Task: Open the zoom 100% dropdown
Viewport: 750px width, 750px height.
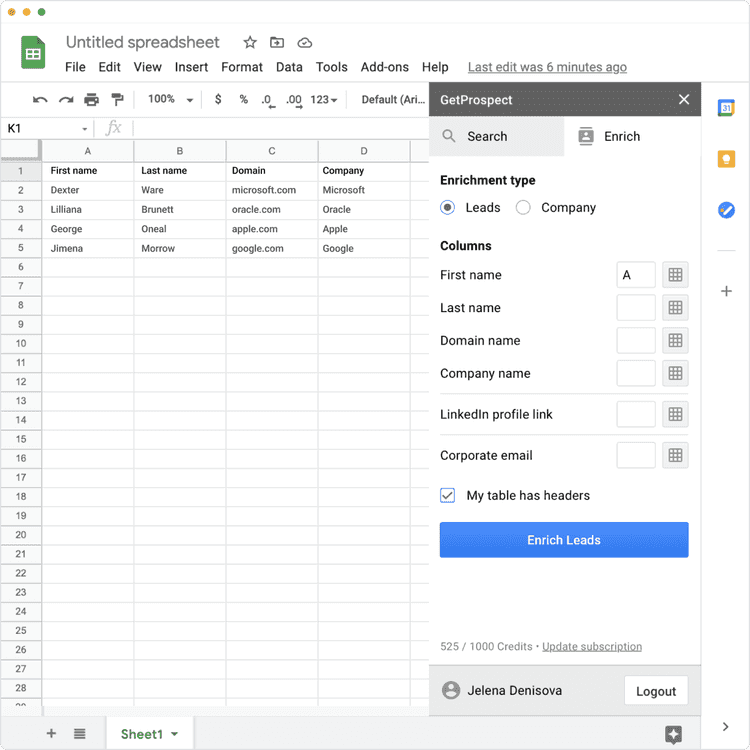Action: (170, 99)
